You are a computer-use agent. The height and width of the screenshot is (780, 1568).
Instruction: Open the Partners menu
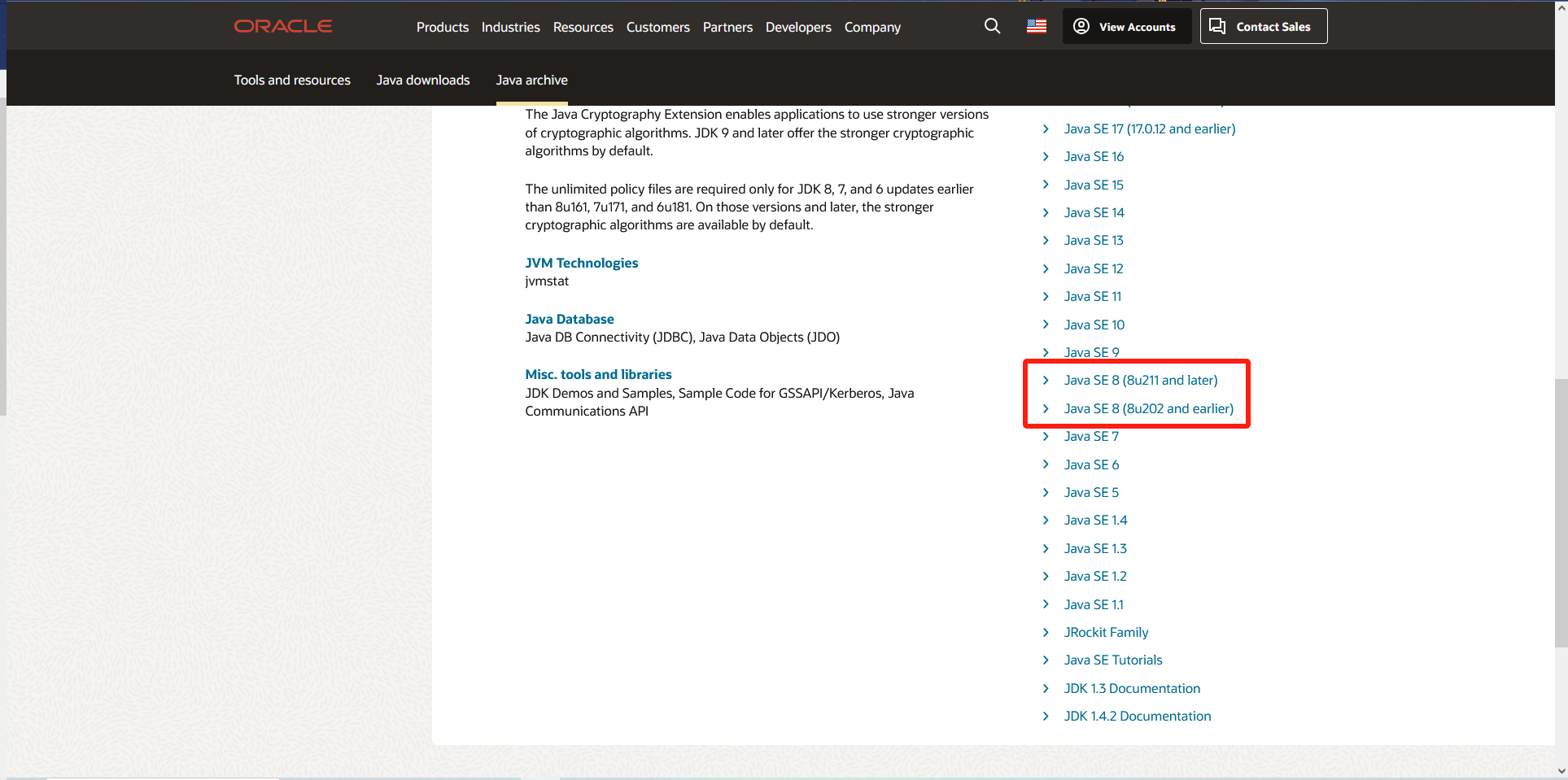pyautogui.click(x=727, y=27)
